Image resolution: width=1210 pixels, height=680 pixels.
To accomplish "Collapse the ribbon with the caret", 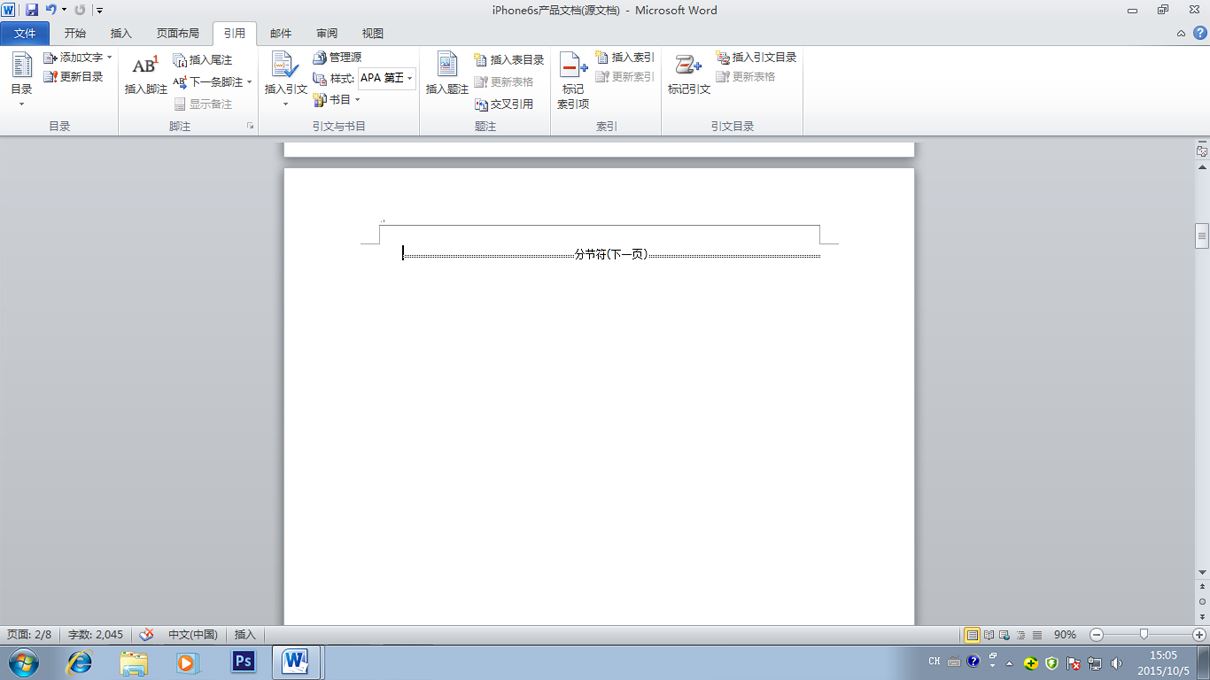I will coord(1181,33).
